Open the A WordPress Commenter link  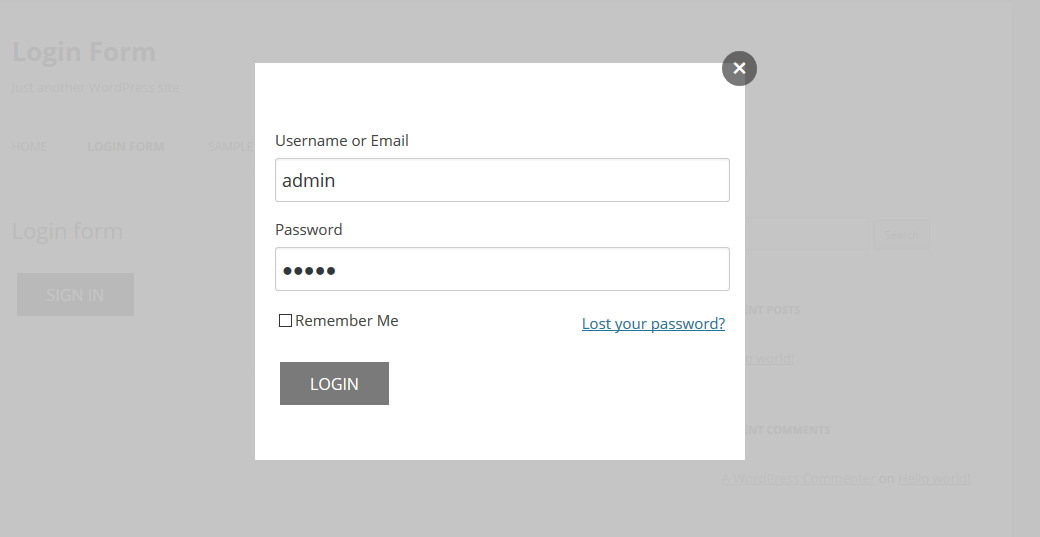coord(799,478)
